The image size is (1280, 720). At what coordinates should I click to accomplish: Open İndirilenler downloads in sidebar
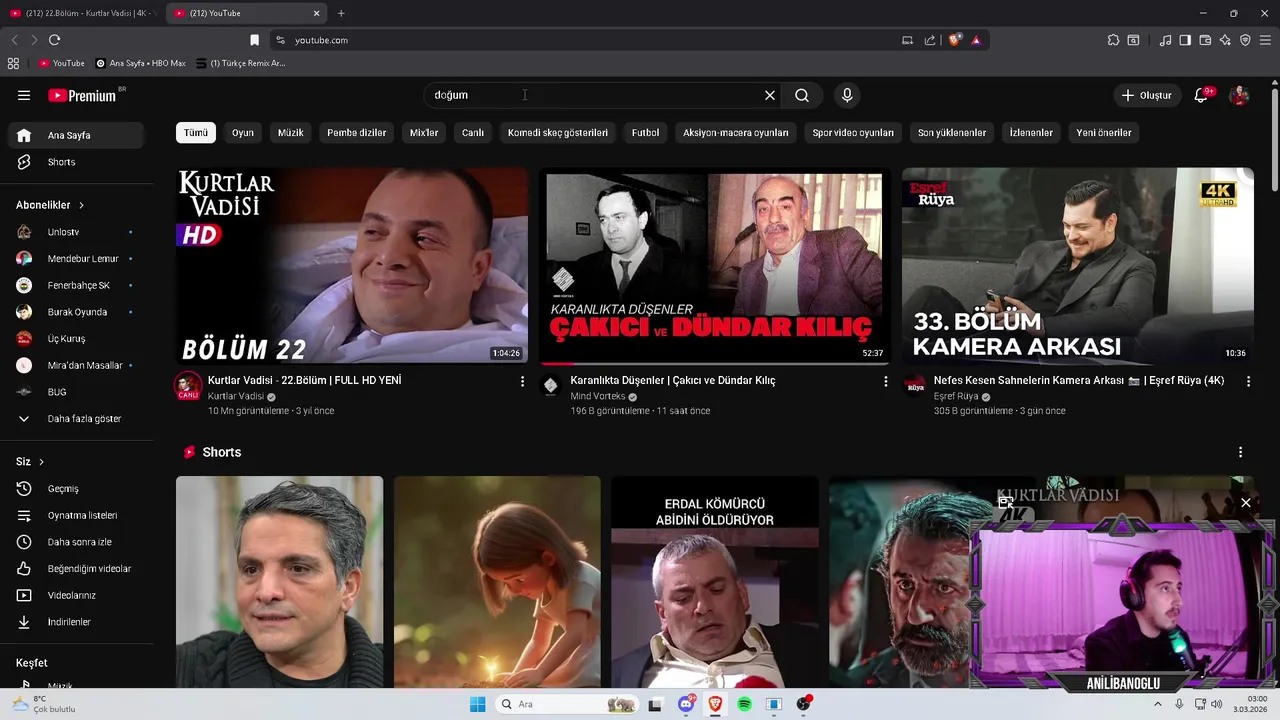click(76, 622)
